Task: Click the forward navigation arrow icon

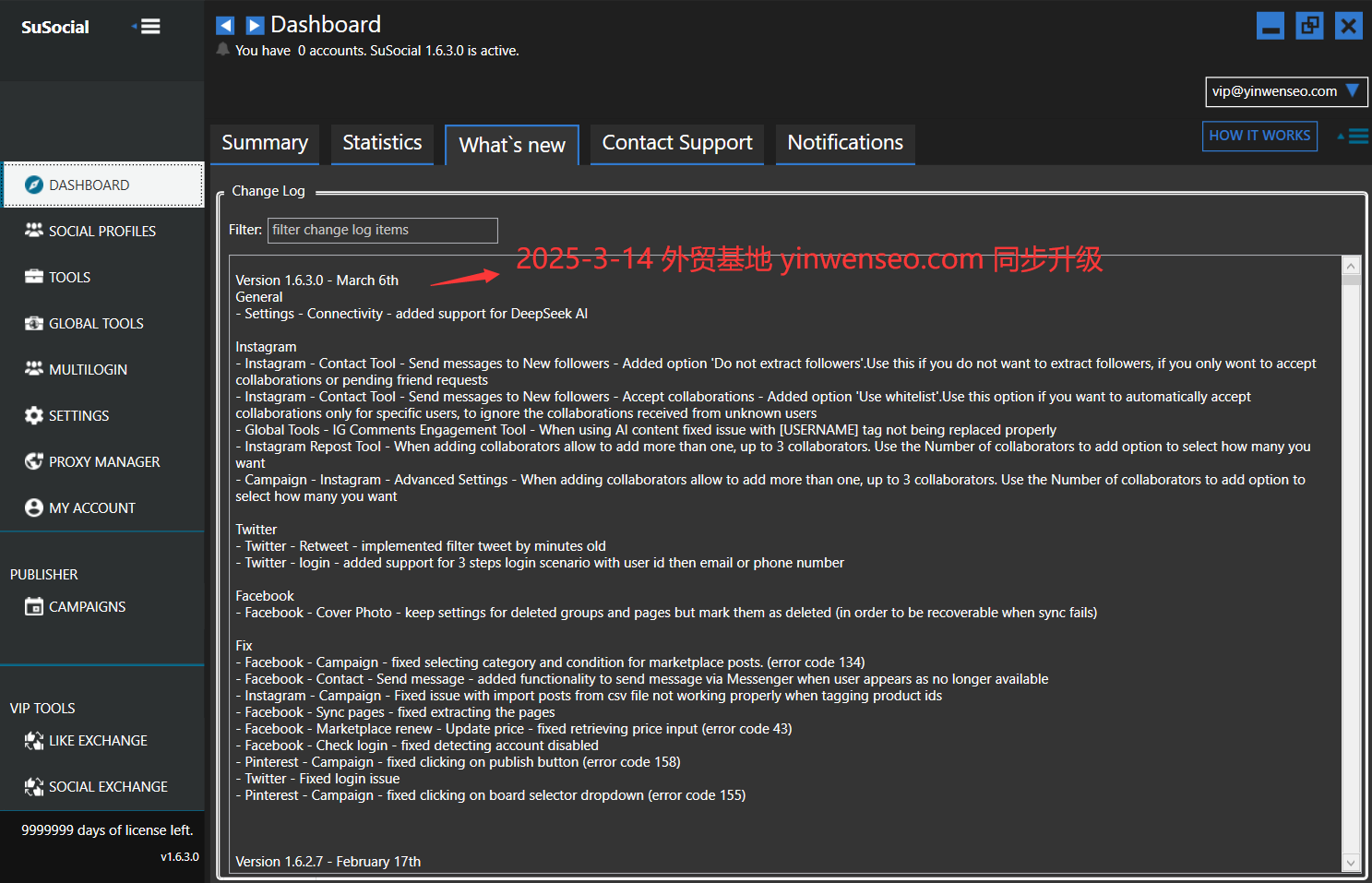Action: 256,25
